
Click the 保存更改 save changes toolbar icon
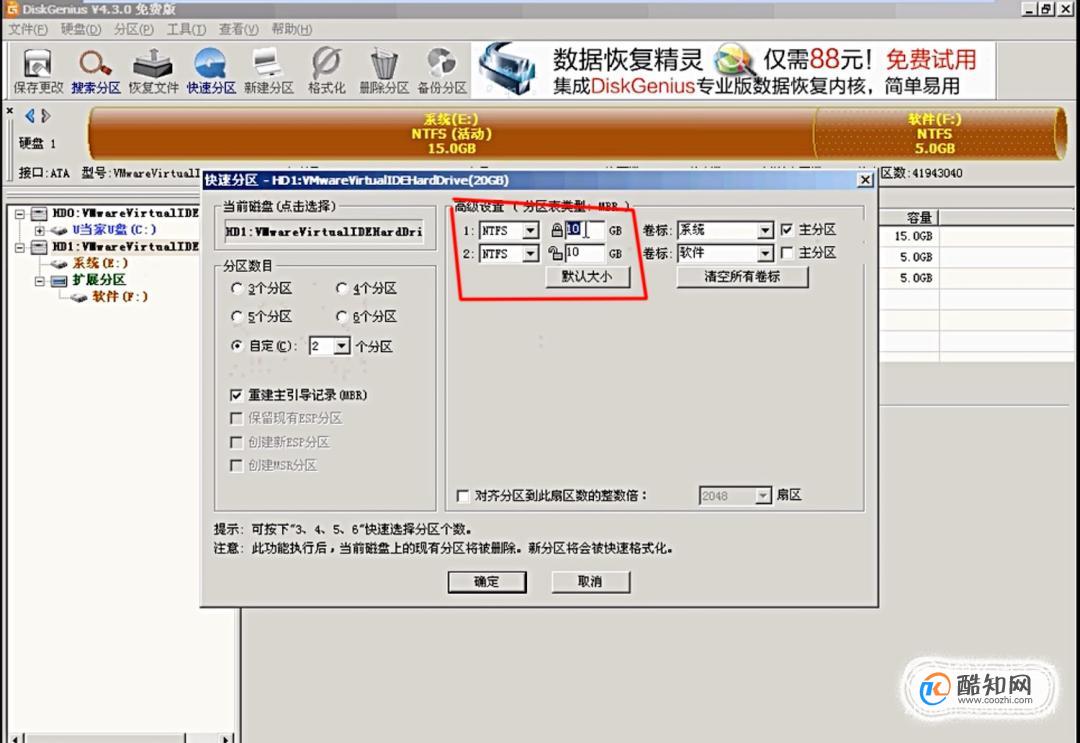(x=38, y=71)
